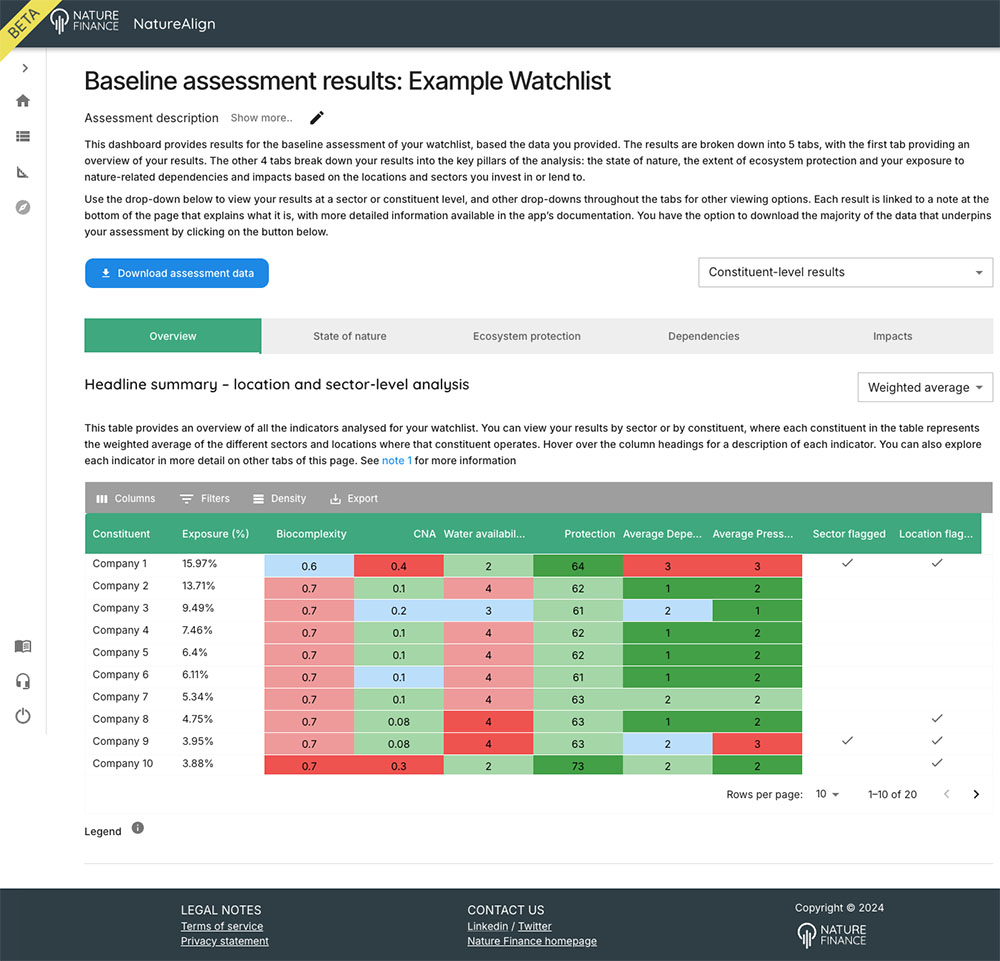
Task: Open the Constituent-level results dropdown
Action: click(845, 272)
